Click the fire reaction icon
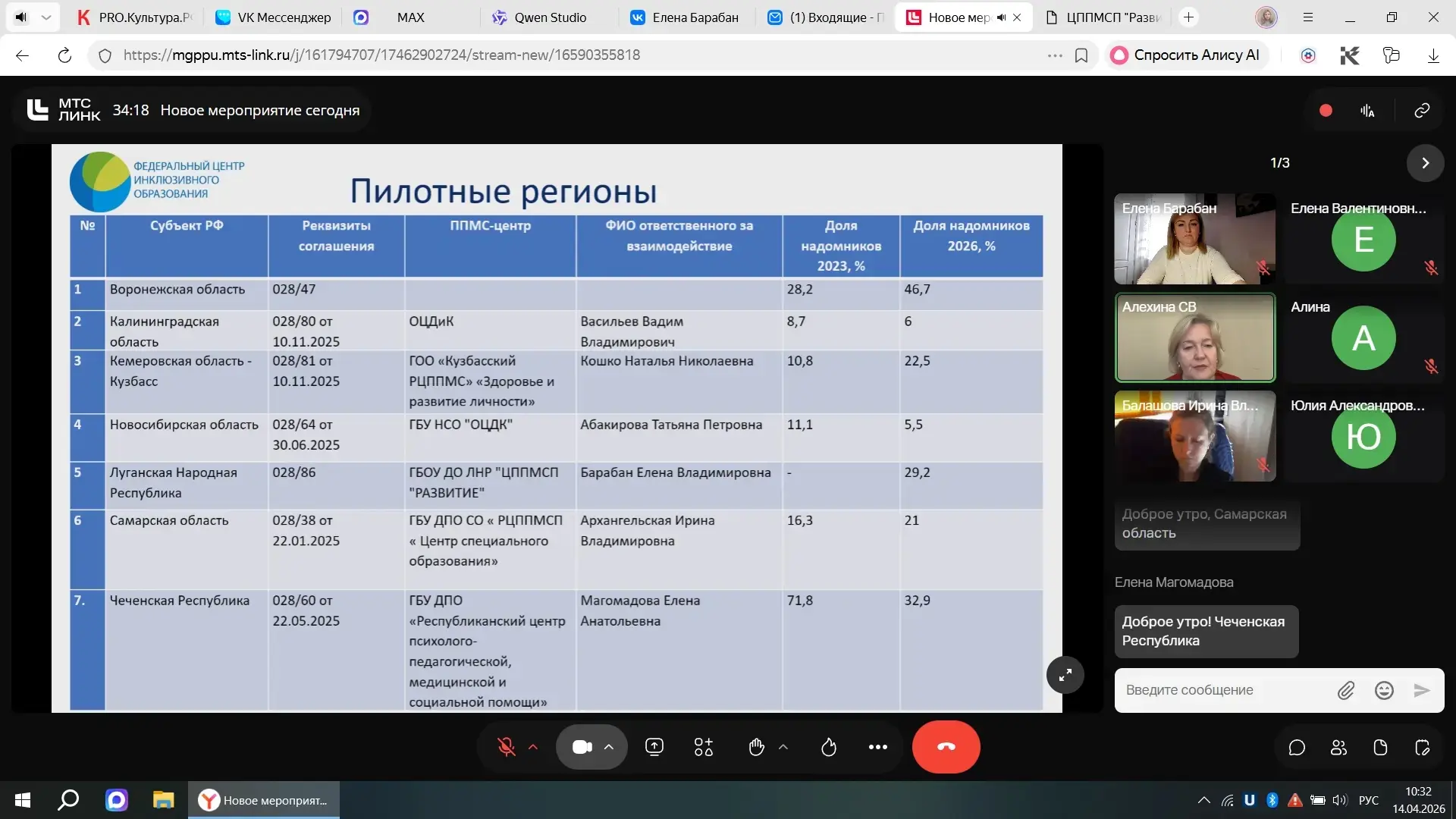Image resolution: width=1456 pixels, height=819 pixels. point(829,747)
